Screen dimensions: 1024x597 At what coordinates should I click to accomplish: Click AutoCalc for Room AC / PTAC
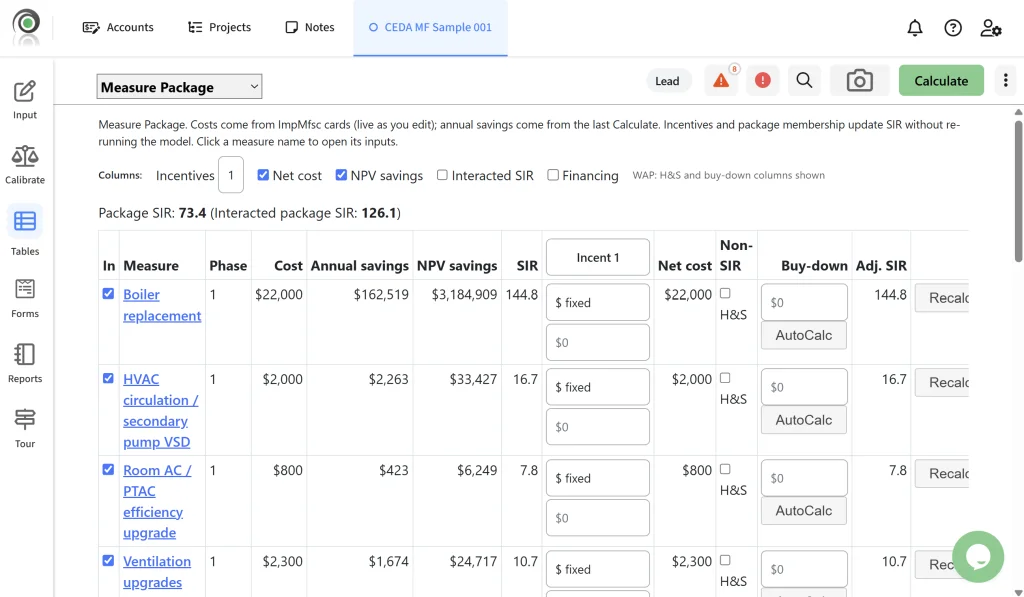(804, 511)
